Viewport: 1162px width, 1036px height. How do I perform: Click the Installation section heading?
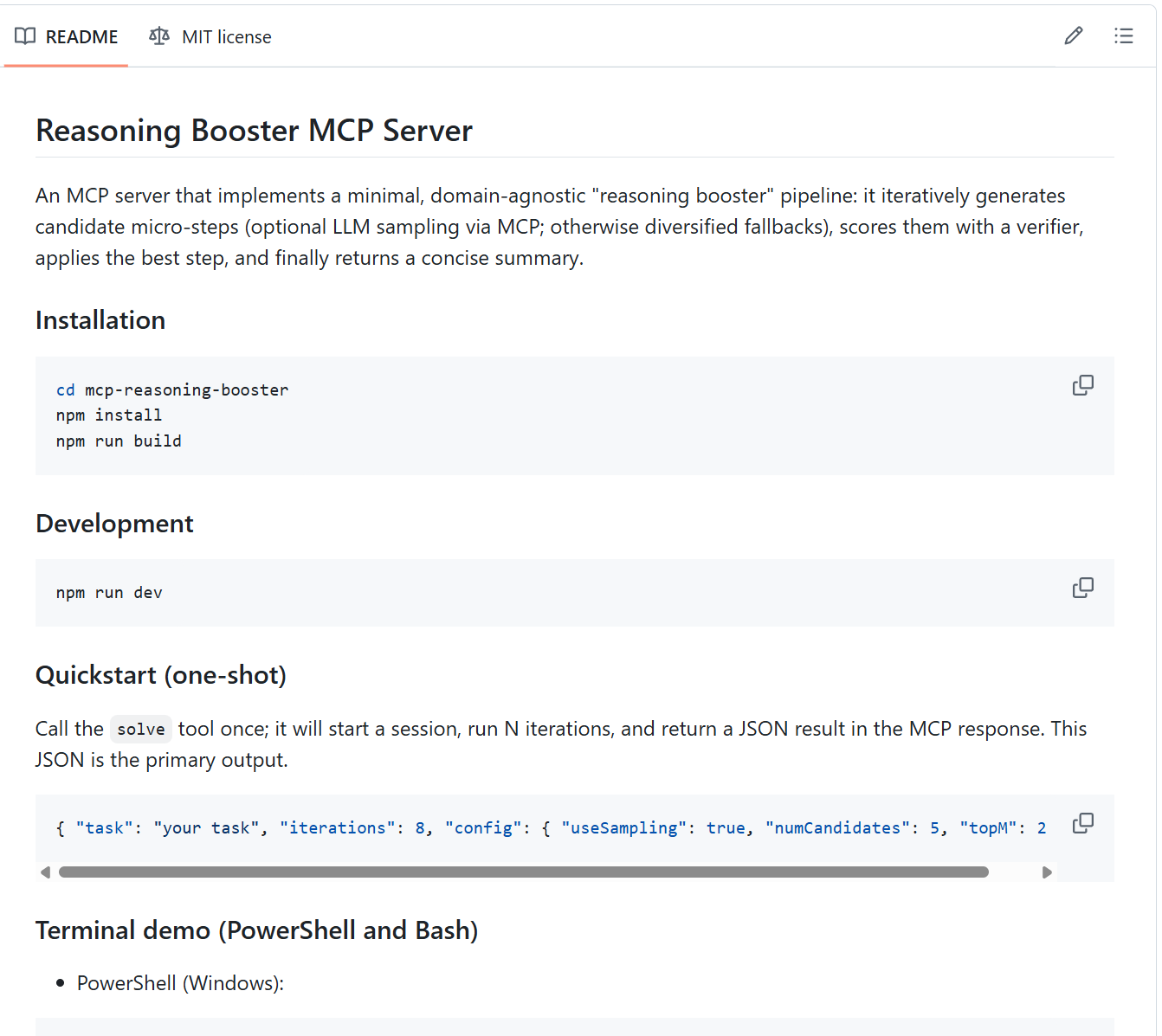(100, 319)
